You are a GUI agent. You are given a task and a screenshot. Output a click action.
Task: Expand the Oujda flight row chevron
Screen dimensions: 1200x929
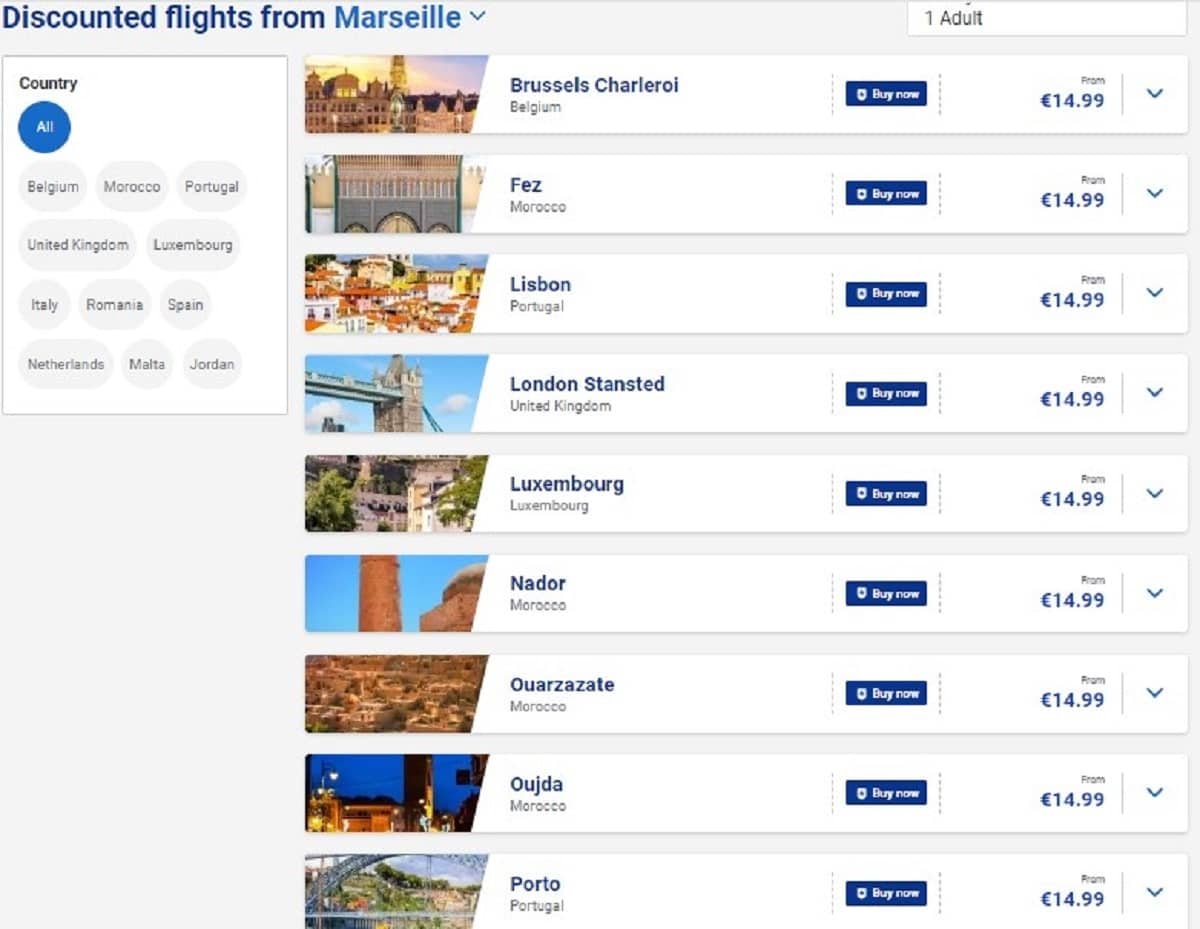click(1155, 793)
